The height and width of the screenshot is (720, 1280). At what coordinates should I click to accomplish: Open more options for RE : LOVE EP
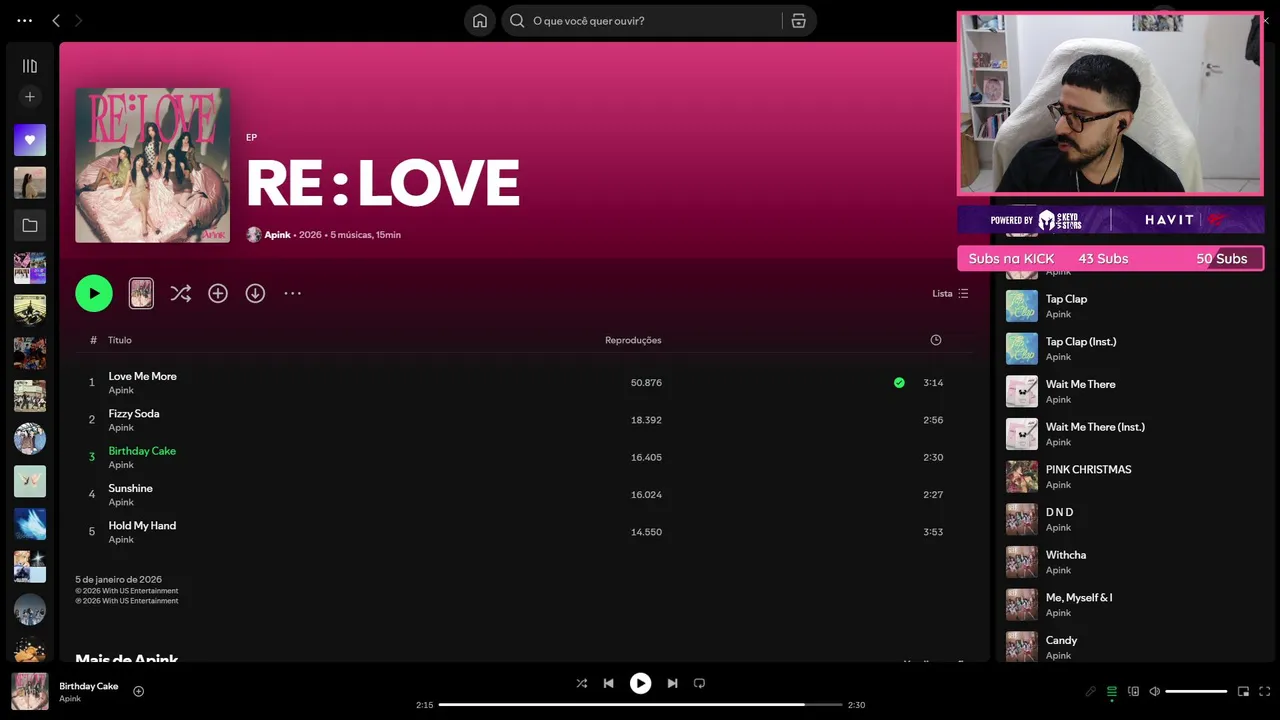tap(292, 293)
